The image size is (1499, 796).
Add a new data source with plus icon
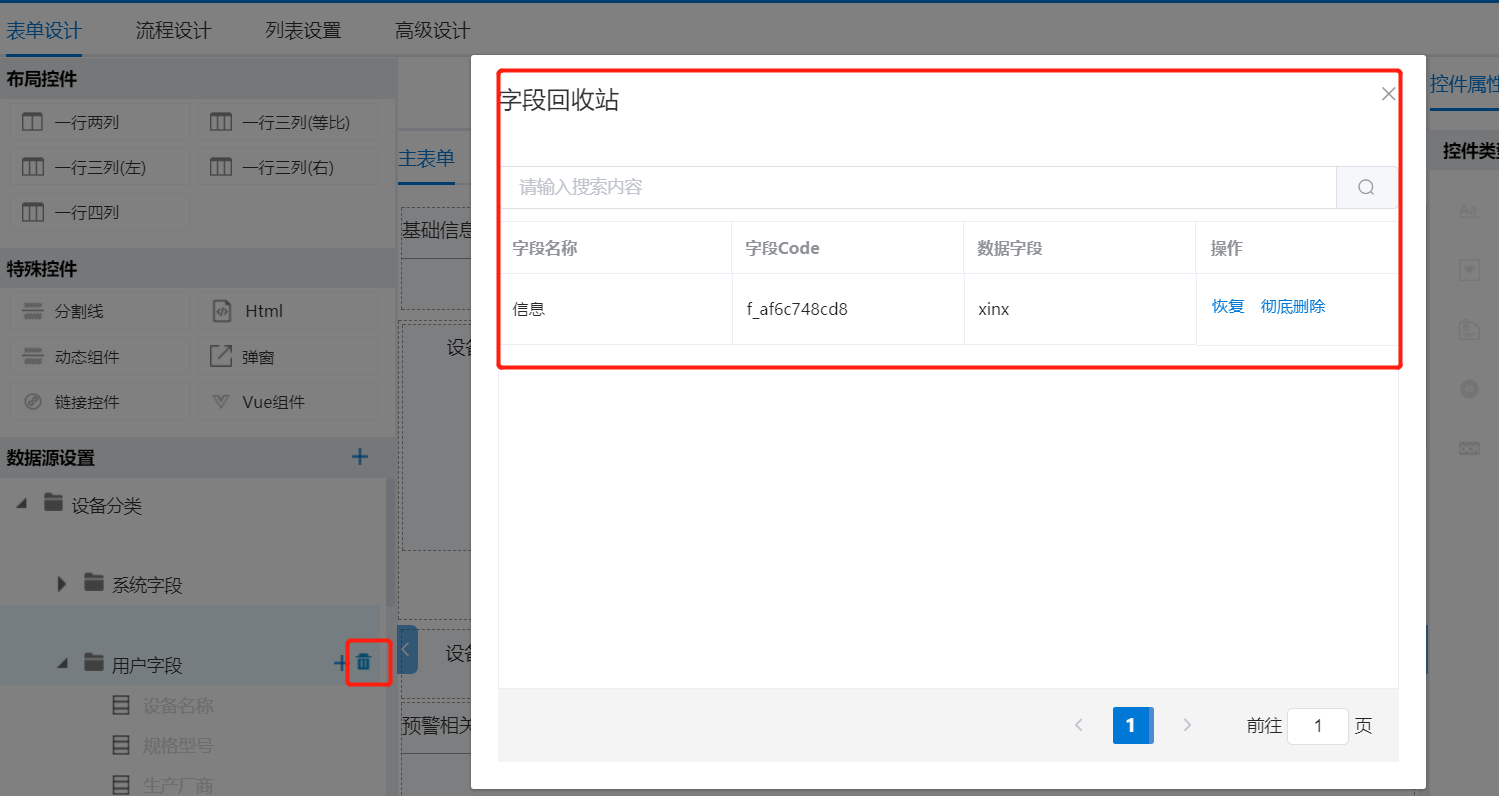click(360, 457)
